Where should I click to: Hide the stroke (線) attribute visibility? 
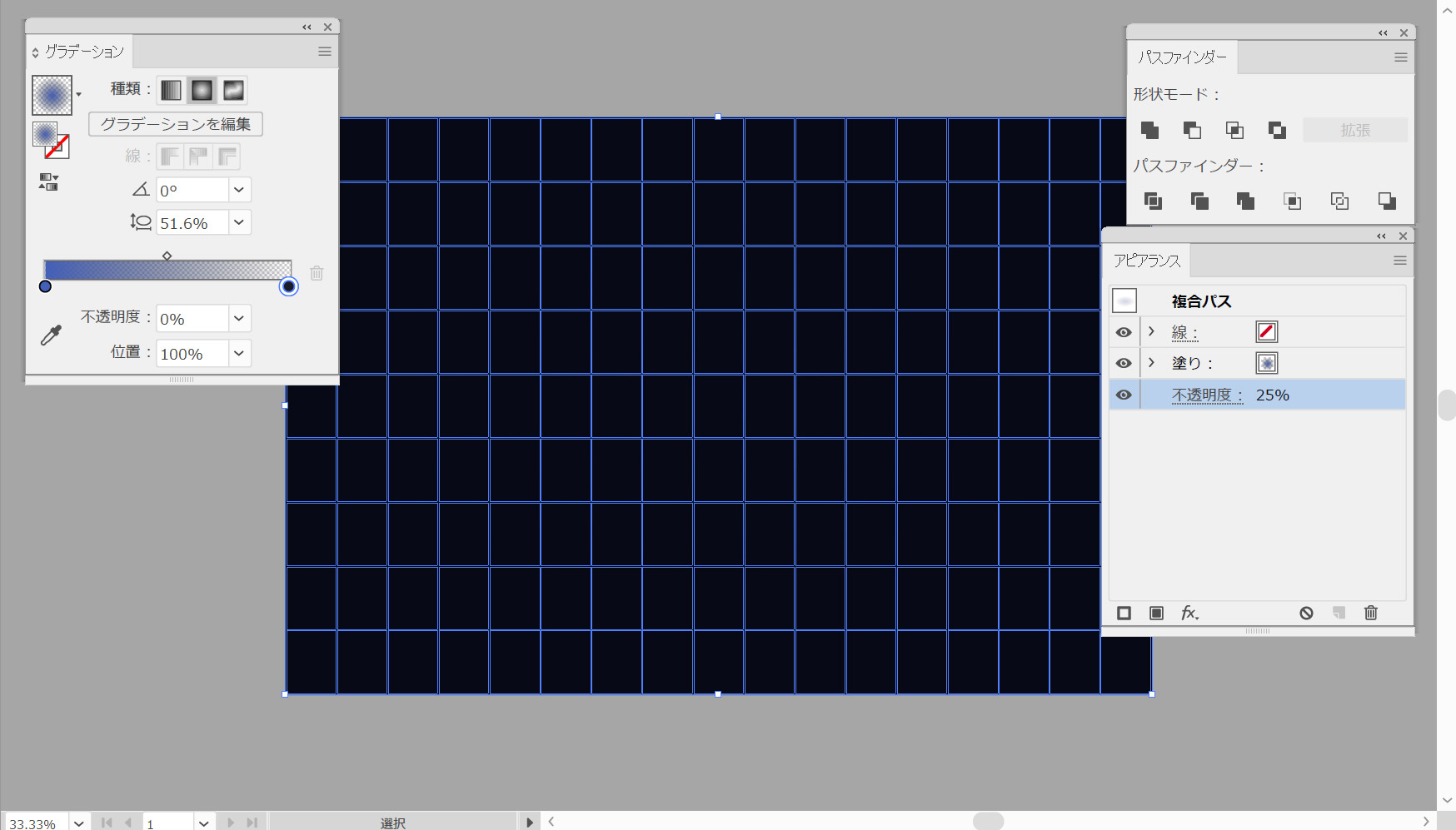[x=1124, y=332]
